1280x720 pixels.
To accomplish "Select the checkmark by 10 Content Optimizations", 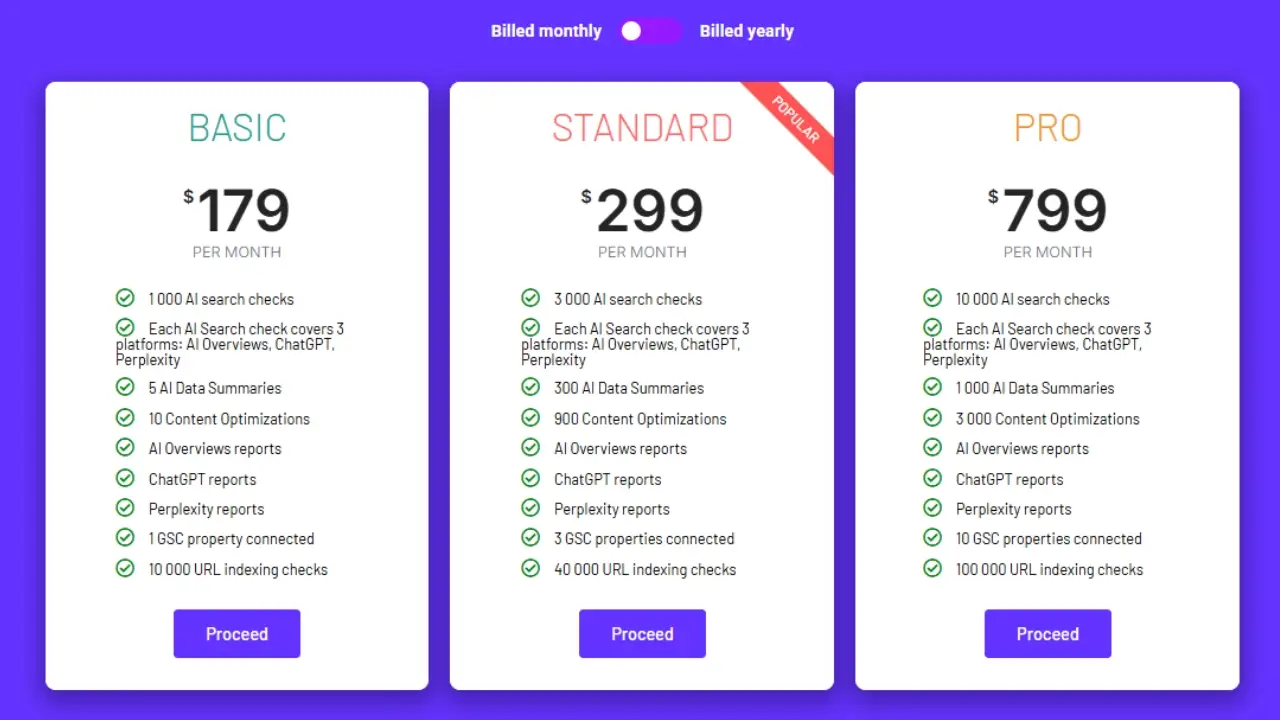I will pyautogui.click(x=125, y=418).
